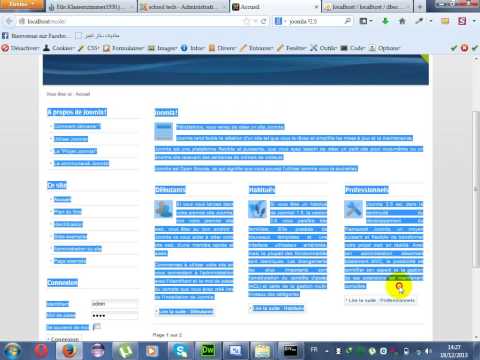480x360 pixels.
Task: Click the page vertical scrollbar
Action: [x=476, y=189]
